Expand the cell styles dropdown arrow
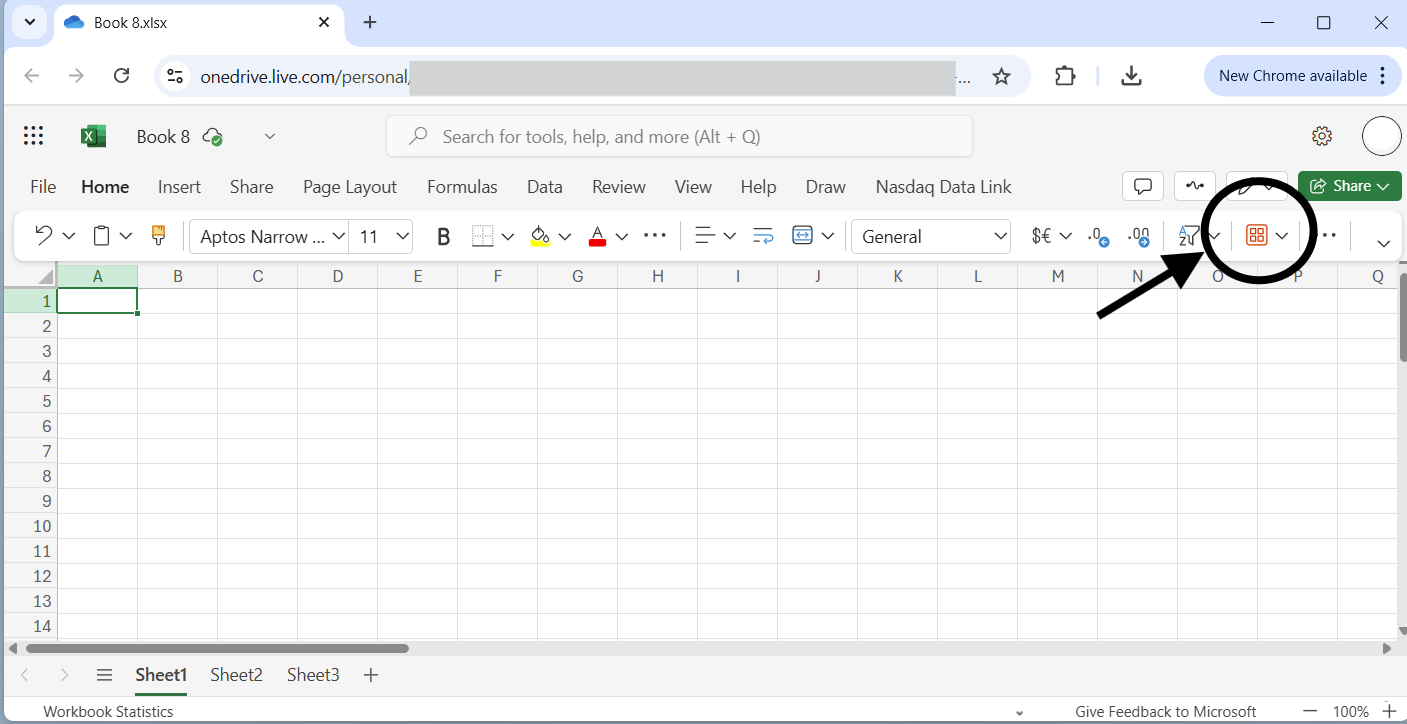1407x724 pixels. pyautogui.click(x=1282, y=236)
